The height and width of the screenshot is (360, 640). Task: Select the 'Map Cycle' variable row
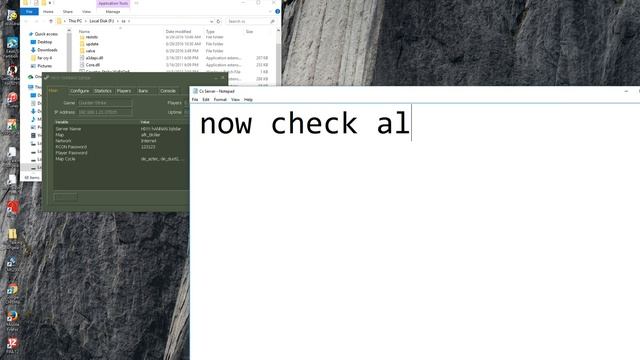click(x=121, y=159)
